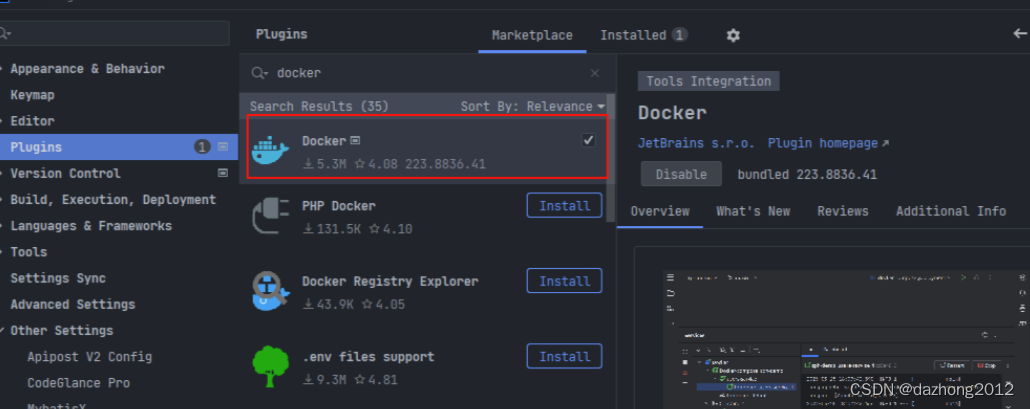This screenshot has height=409, width=1030.
Task: Open the Reviews tab
Action: coord(843,211)
